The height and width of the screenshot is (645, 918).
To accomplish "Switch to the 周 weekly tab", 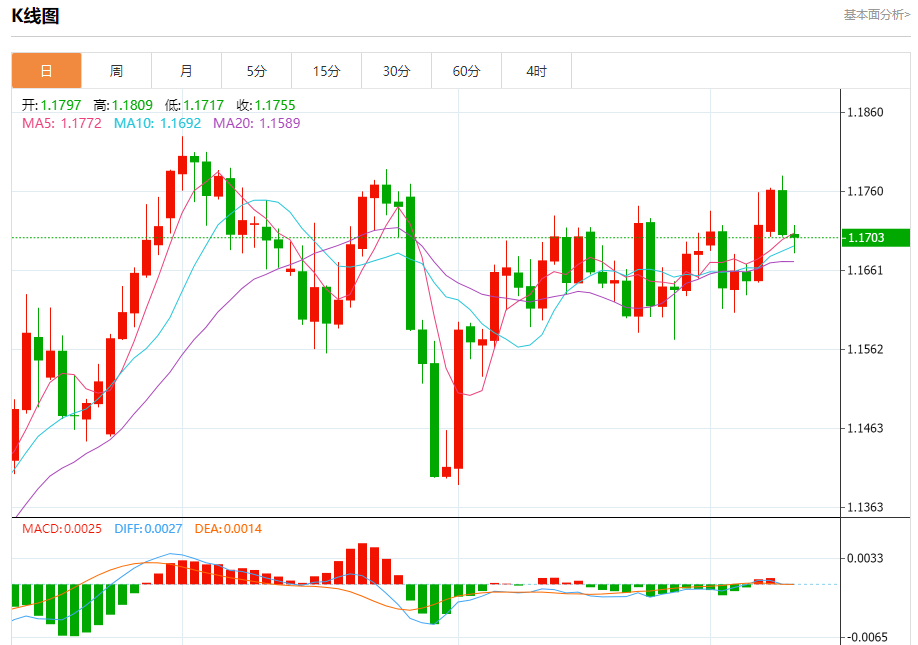I will tap(116, 71).
